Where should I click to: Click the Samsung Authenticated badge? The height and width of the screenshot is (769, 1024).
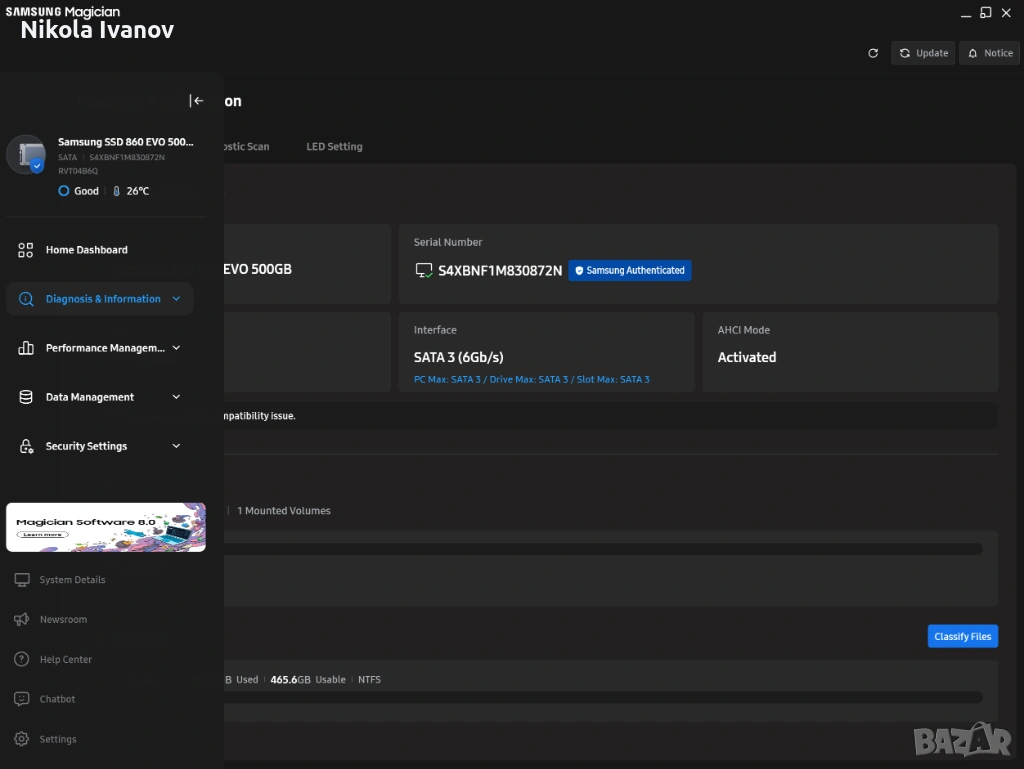630,270
